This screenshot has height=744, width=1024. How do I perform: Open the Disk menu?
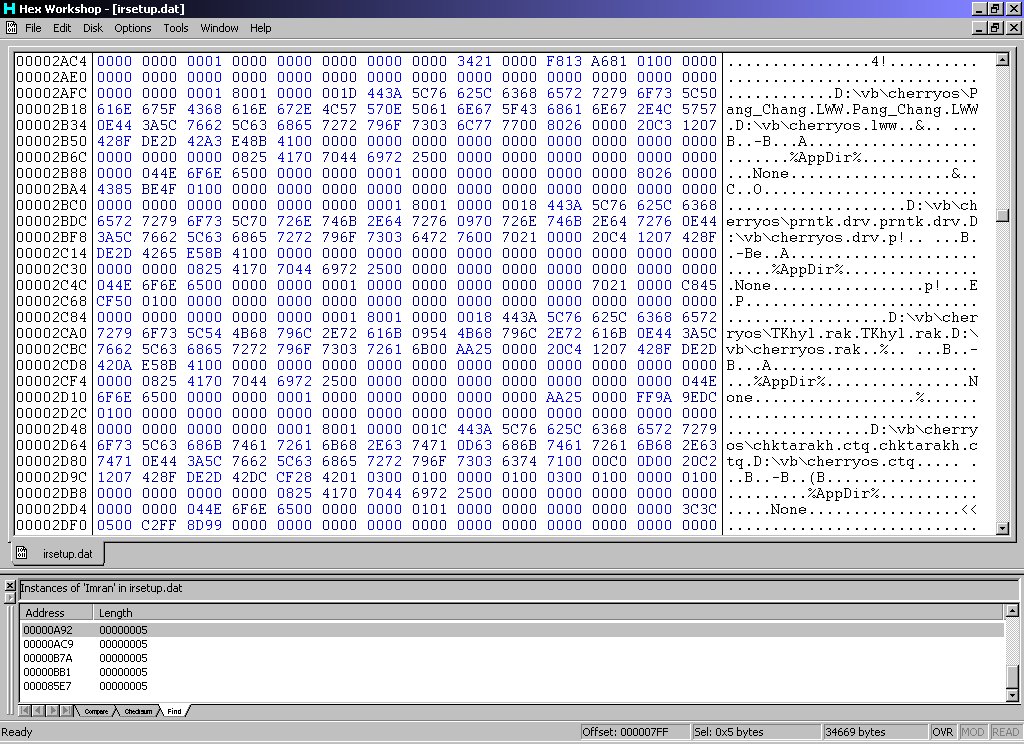coord(93,28)
